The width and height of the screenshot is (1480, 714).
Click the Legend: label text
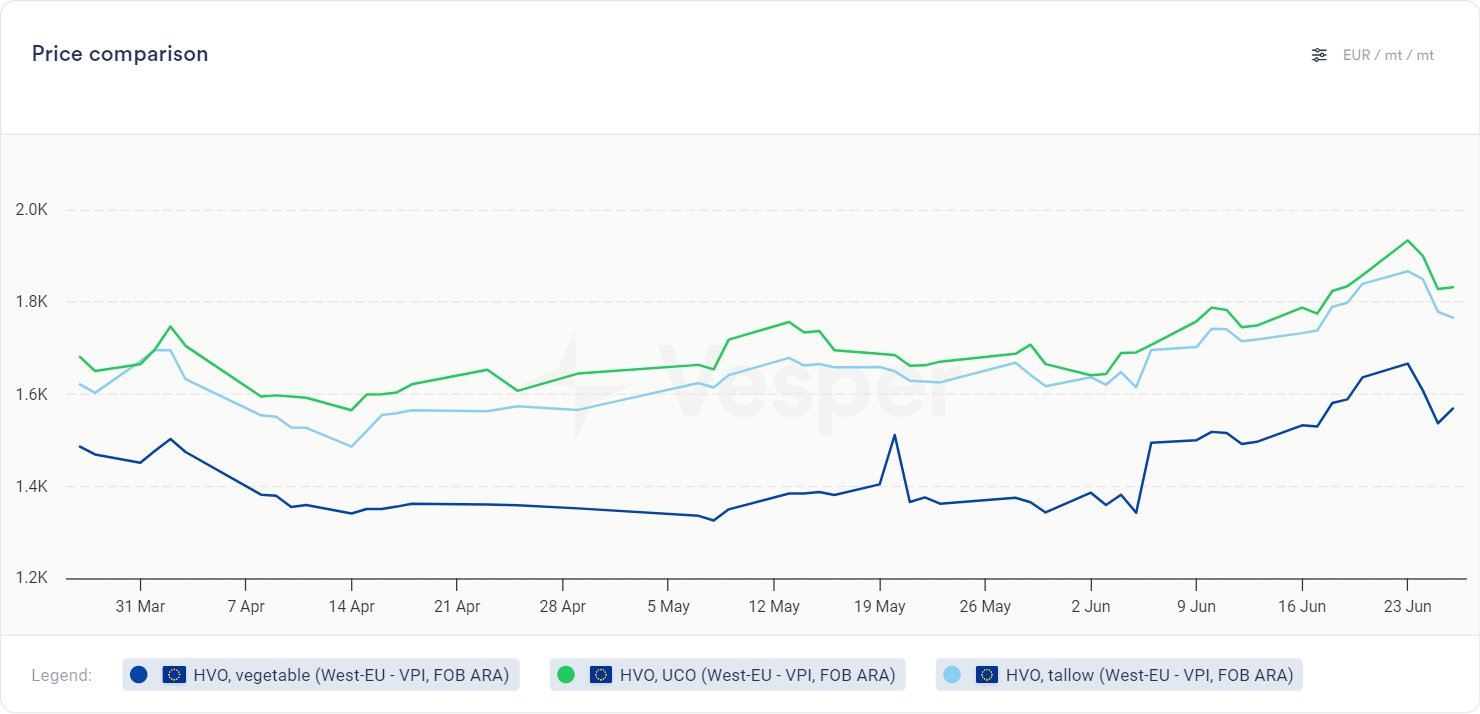(62, 675)
